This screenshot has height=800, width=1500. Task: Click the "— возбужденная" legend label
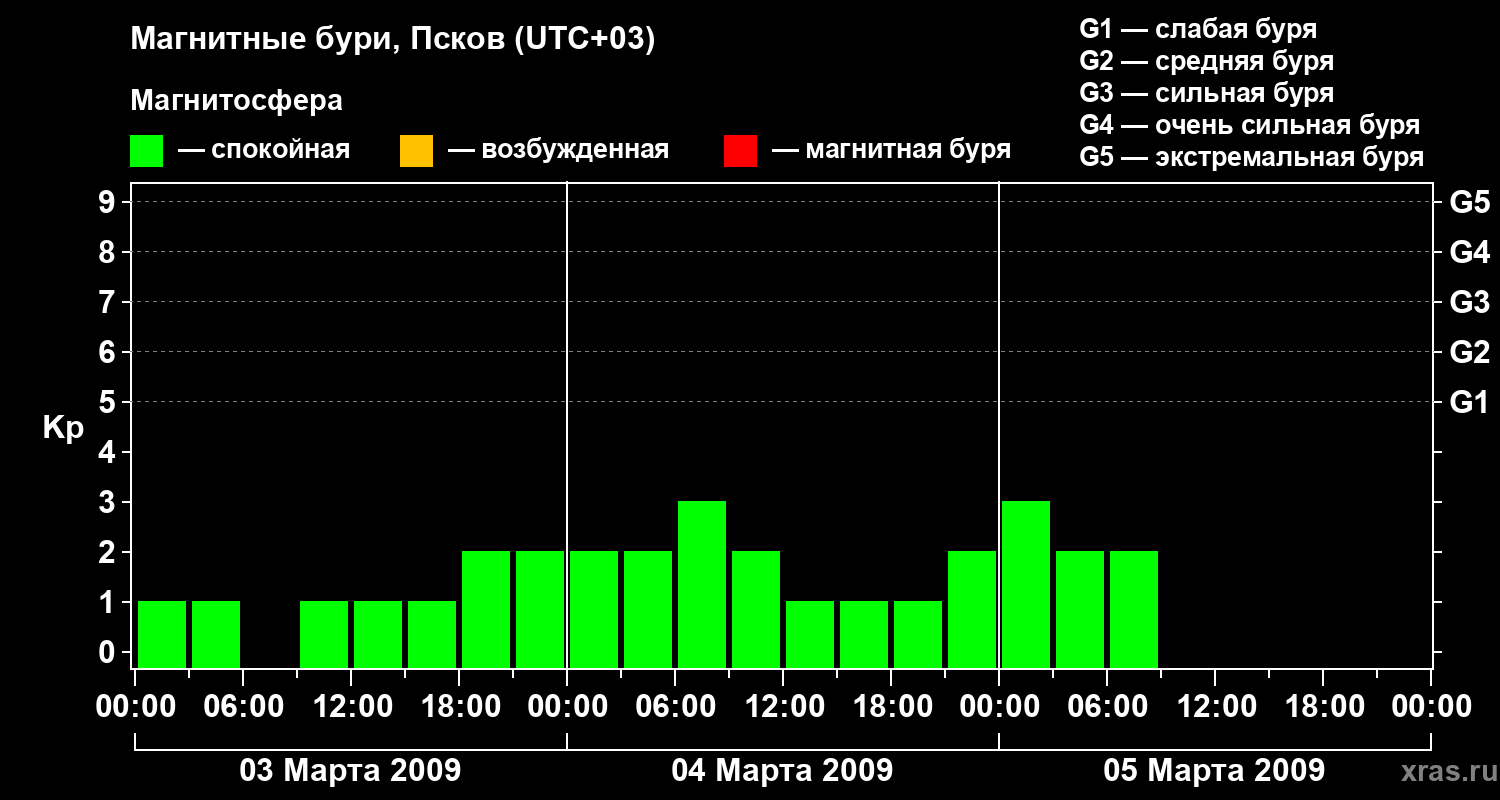(x=558, y=150)
